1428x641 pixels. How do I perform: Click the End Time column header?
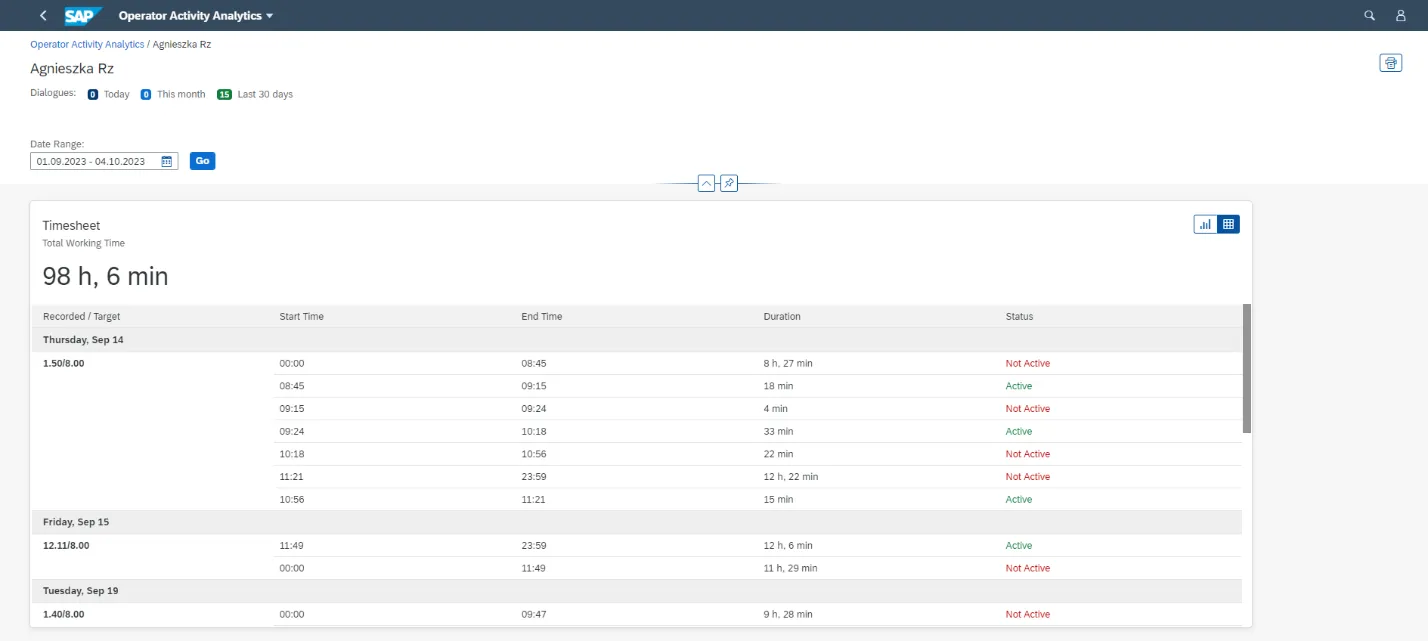(x=542, y=317)
